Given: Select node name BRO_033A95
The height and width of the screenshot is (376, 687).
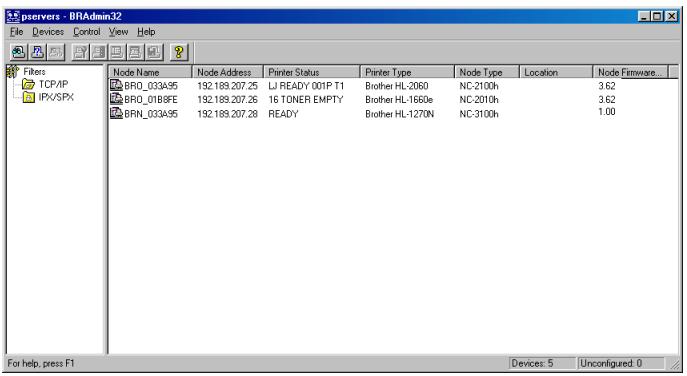Looking at the screenshot, I should point(151,86).
